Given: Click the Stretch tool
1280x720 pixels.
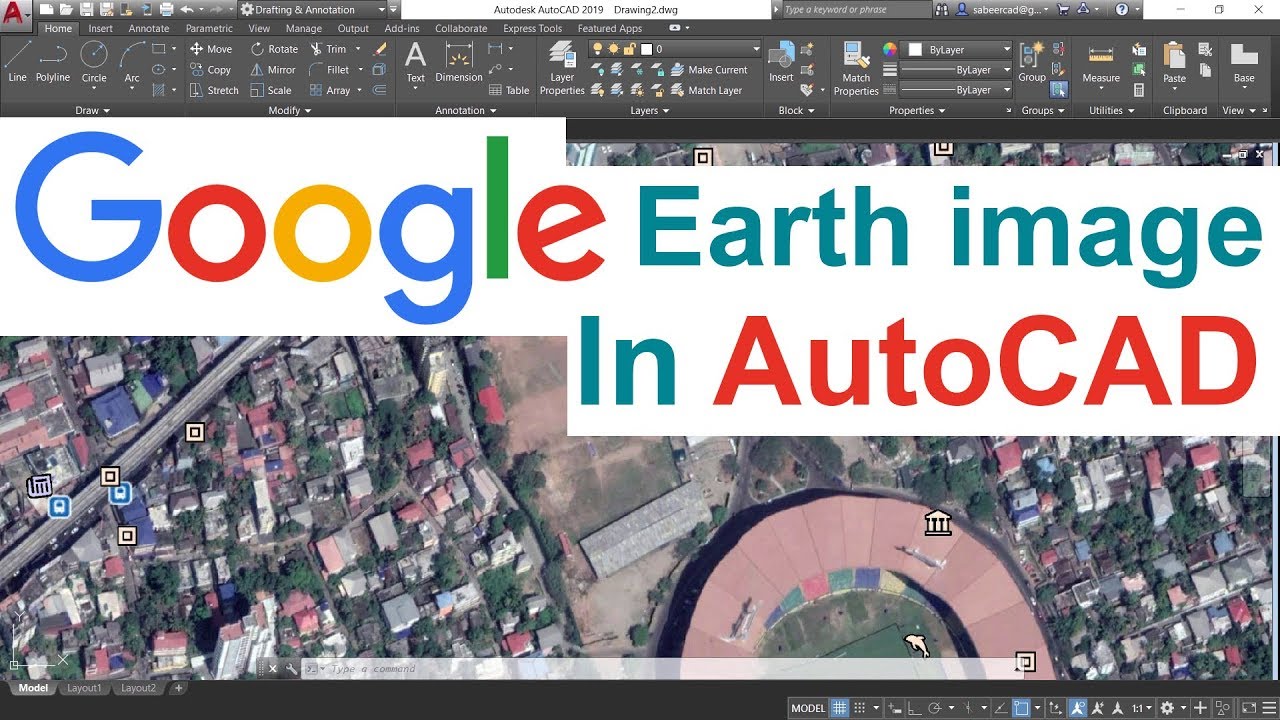Looking at the screenshot, I should (x=214, y=90).
